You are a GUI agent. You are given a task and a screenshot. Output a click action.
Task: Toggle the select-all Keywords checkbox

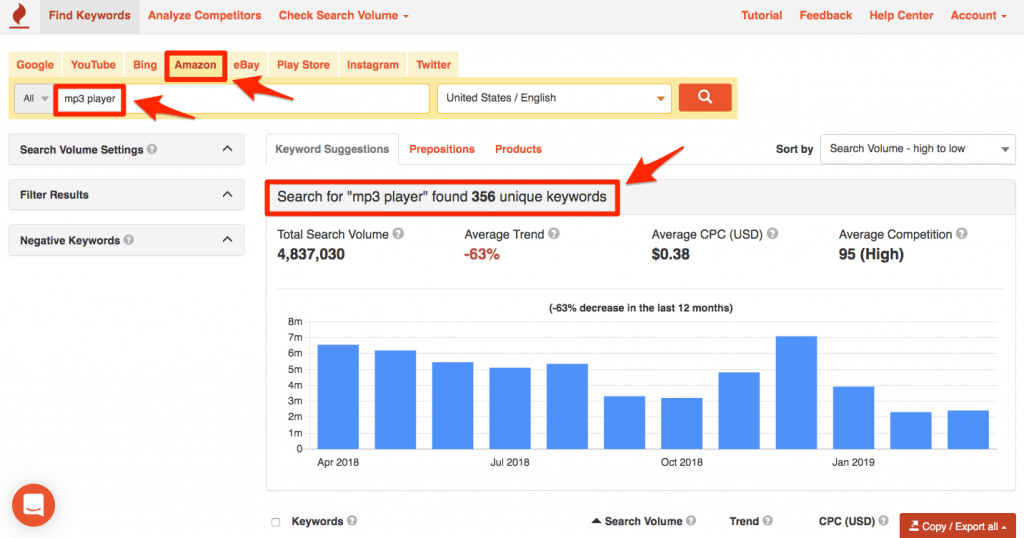(276, 522)
